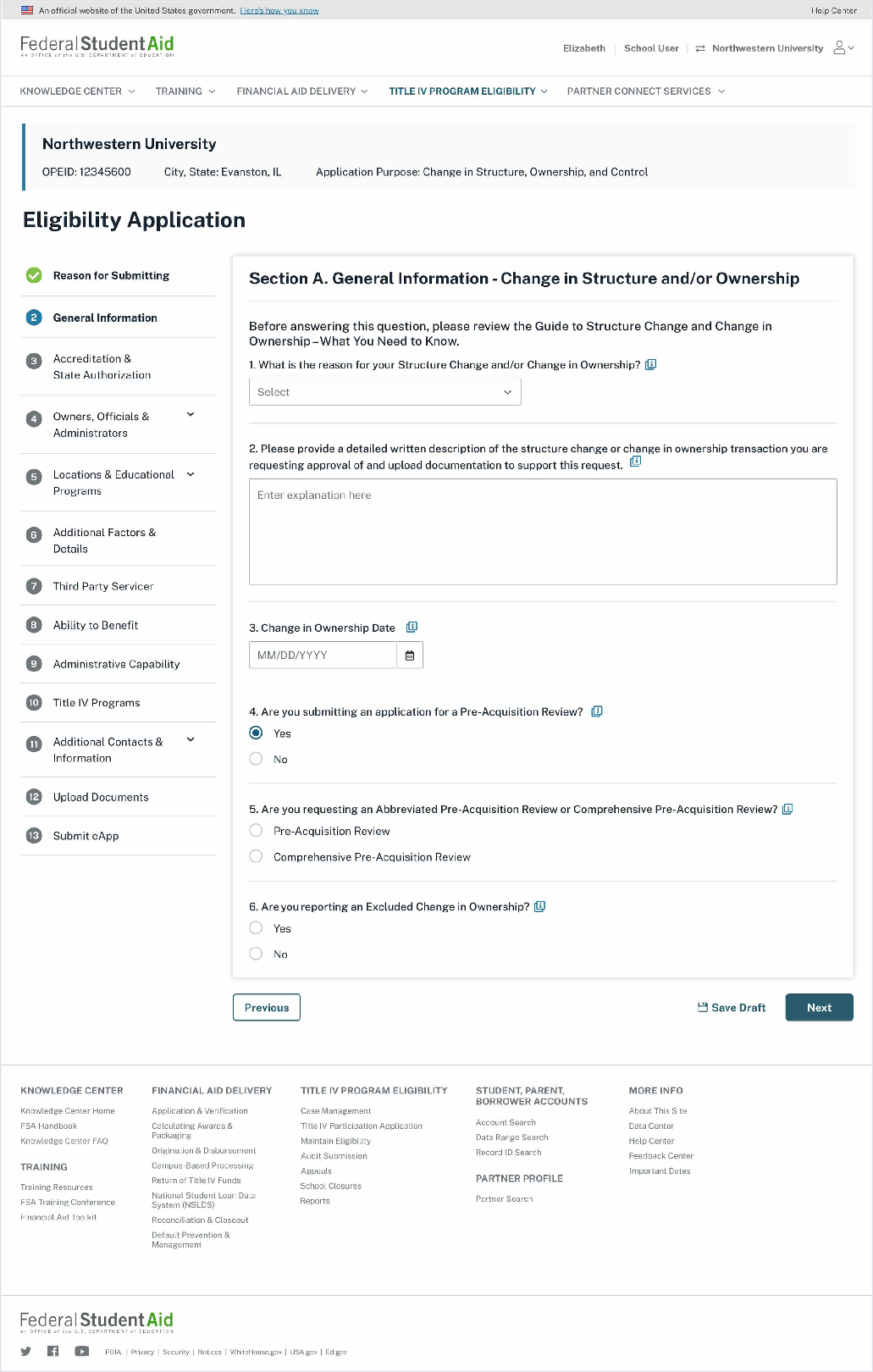Image resolution: width=873 pixels, height=1372 pixels.
Task: Expand Owners, Officials & Administrators section
Action: coord(191,415)
